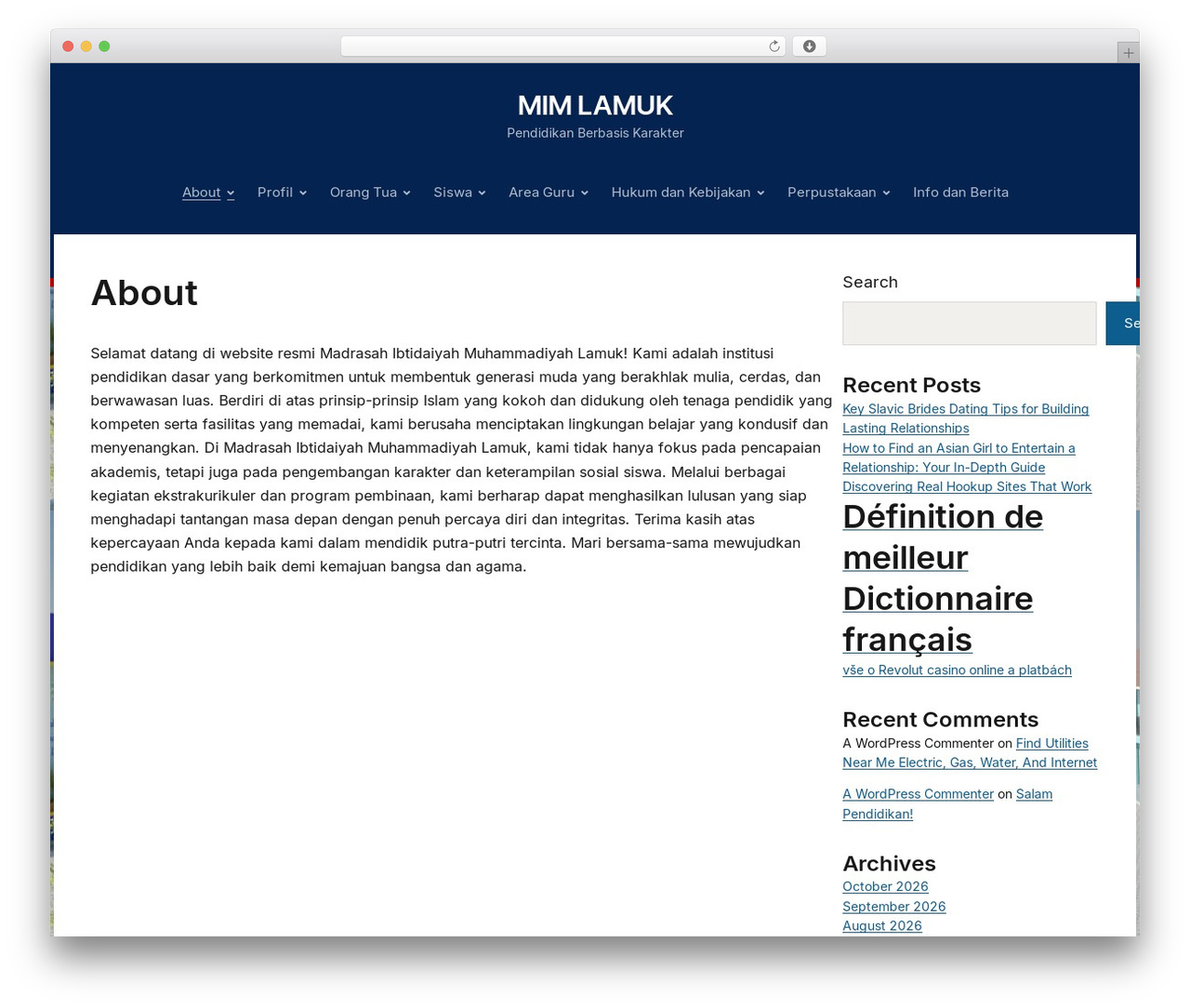Open the Perpustakaan menu item
This screenshot has width=1190, height=1008.
click(x=831, y=192)
